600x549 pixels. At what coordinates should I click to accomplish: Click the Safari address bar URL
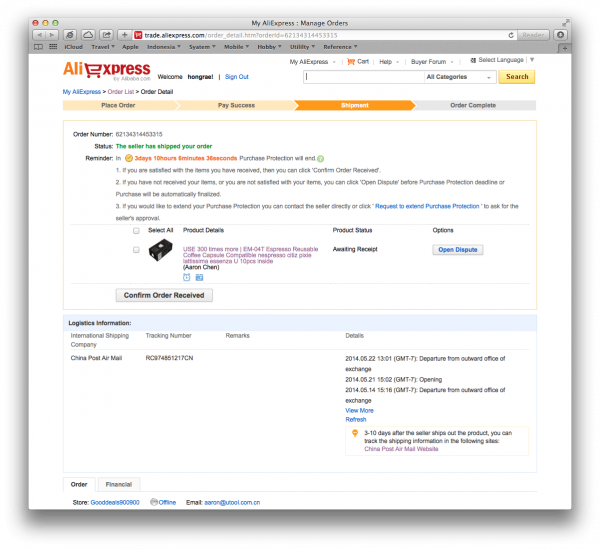point(241,35)
